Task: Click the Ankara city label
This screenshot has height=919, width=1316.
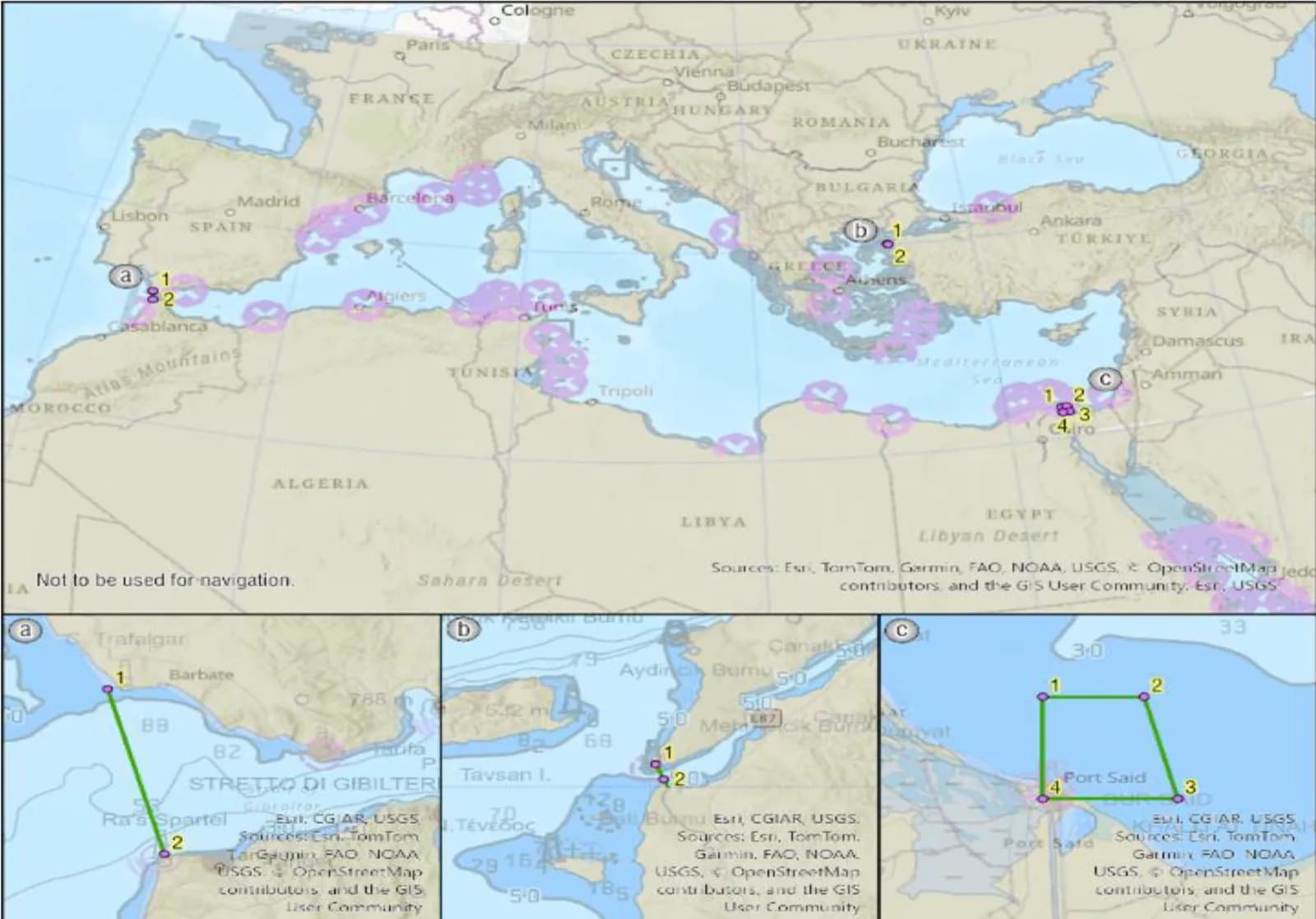Action: pos(1070,220)
